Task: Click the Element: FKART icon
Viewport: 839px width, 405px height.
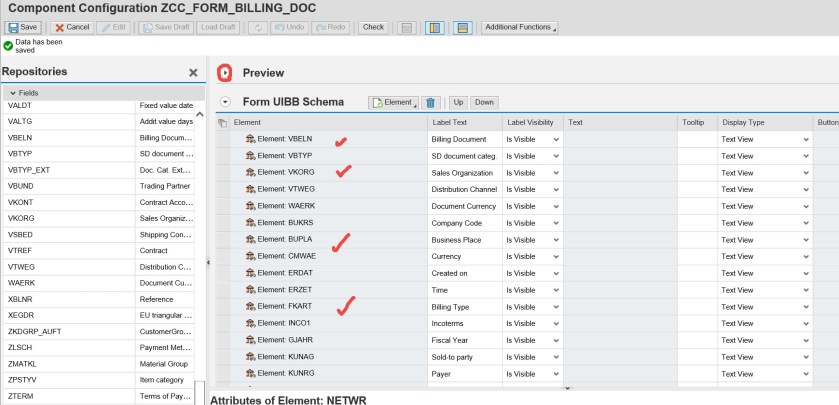Action: tap(250, 307)
